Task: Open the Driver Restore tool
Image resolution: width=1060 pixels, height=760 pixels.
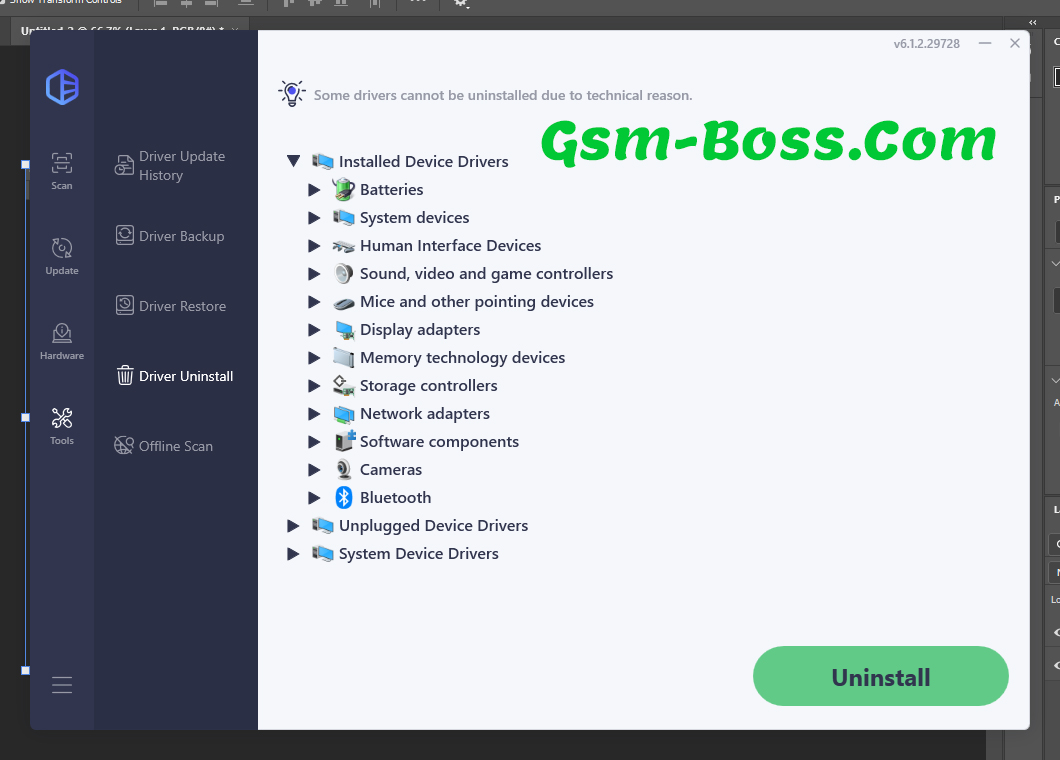Action: [170, 306]
